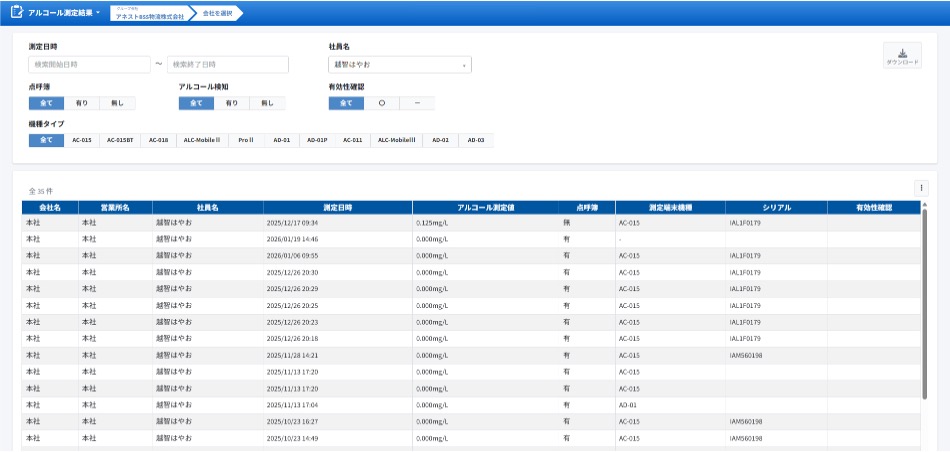Choose the ○ option under 有効性確認
Screen dimensions: 950x452
point(382,103)
